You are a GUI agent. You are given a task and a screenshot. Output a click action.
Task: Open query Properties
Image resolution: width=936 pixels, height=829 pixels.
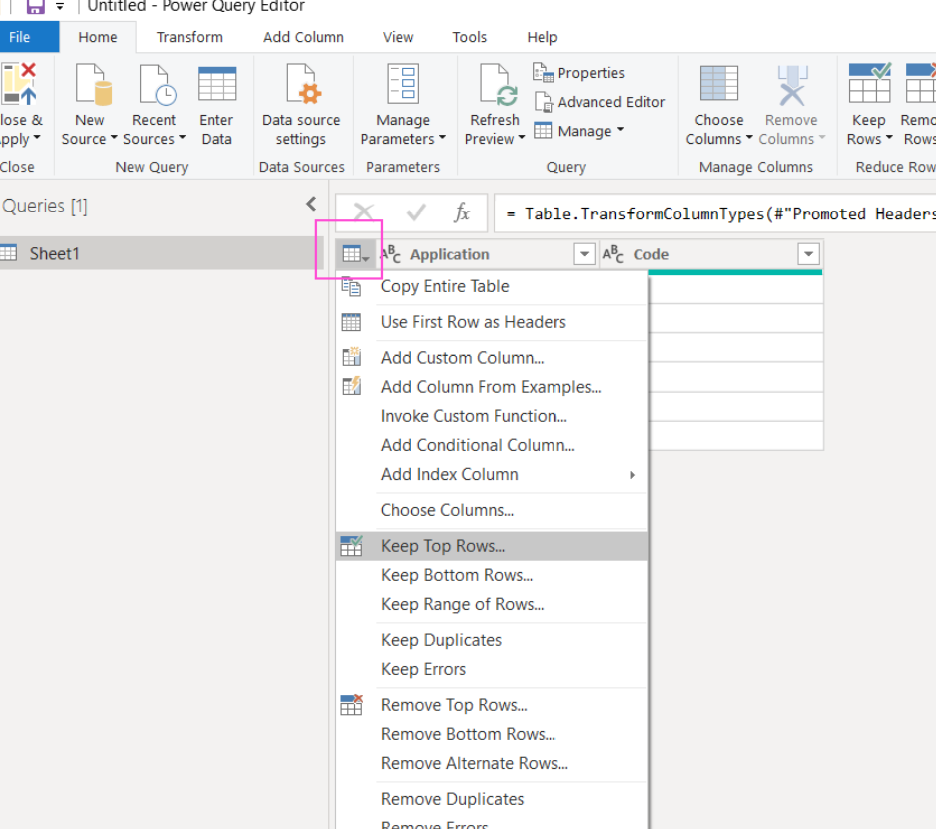(578, 73)
